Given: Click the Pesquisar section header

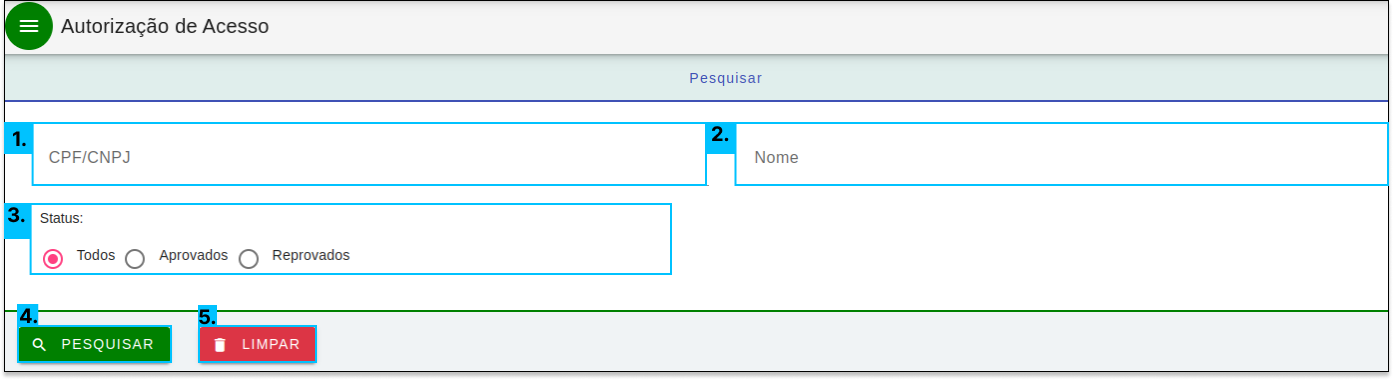Looking at the screenshot, I should pos(725,78).
